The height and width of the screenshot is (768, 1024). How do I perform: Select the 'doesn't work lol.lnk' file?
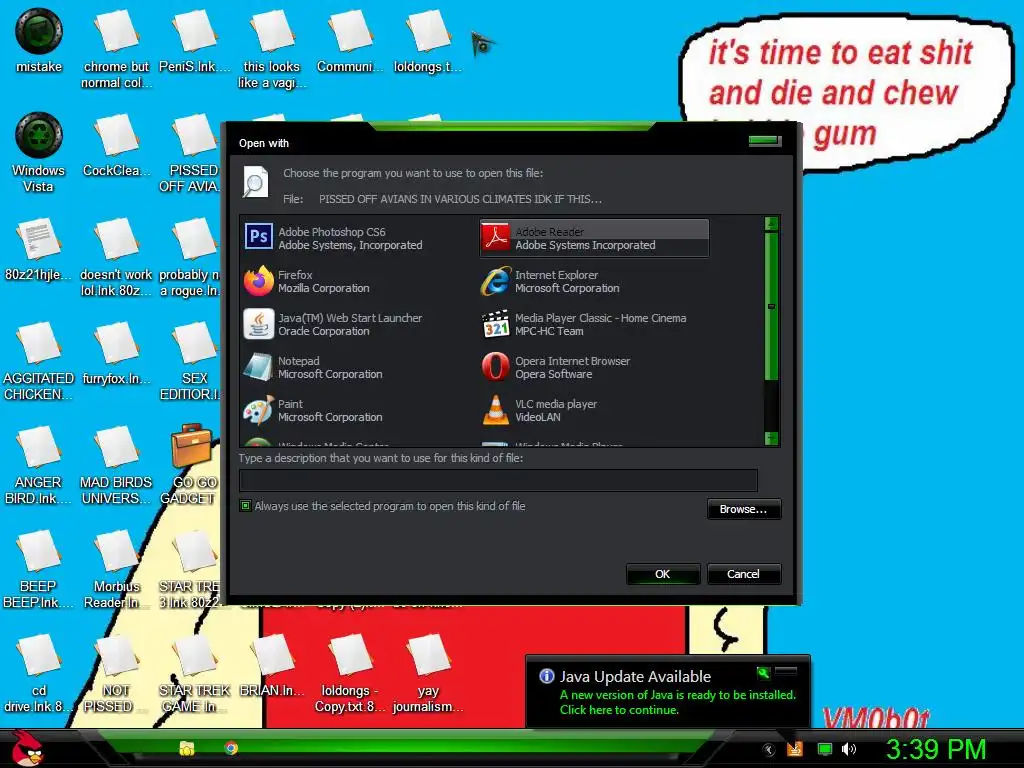[x=116, y=257]
